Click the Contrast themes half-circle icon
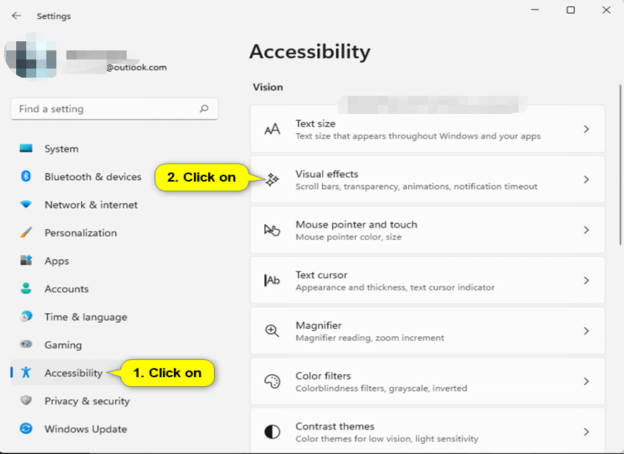Image resolution: width=624 pixels, height=454 pixels. click(272, 432)
